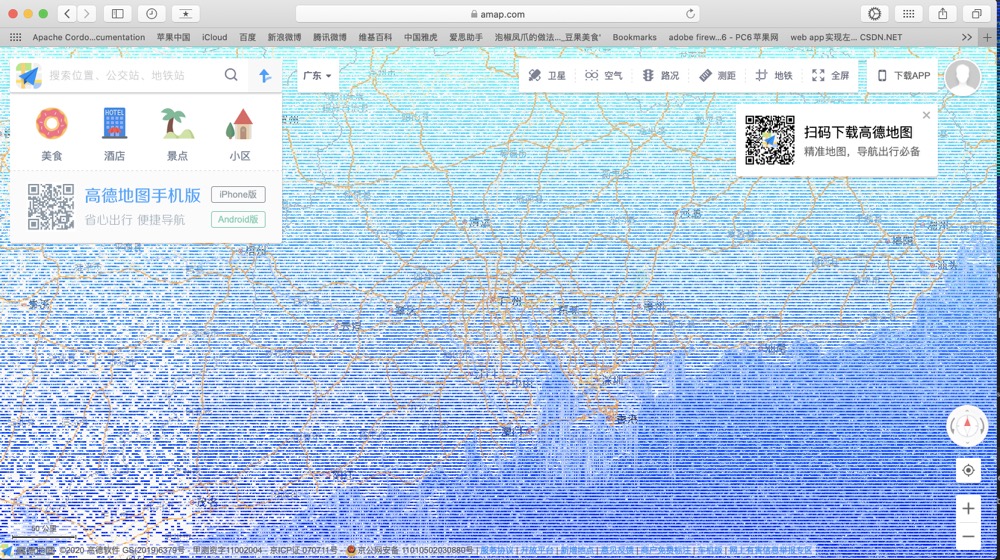This screenshot has width=1000, height=560.
Task: Open the 地铁 subway map menu
Action: [773, 76]
